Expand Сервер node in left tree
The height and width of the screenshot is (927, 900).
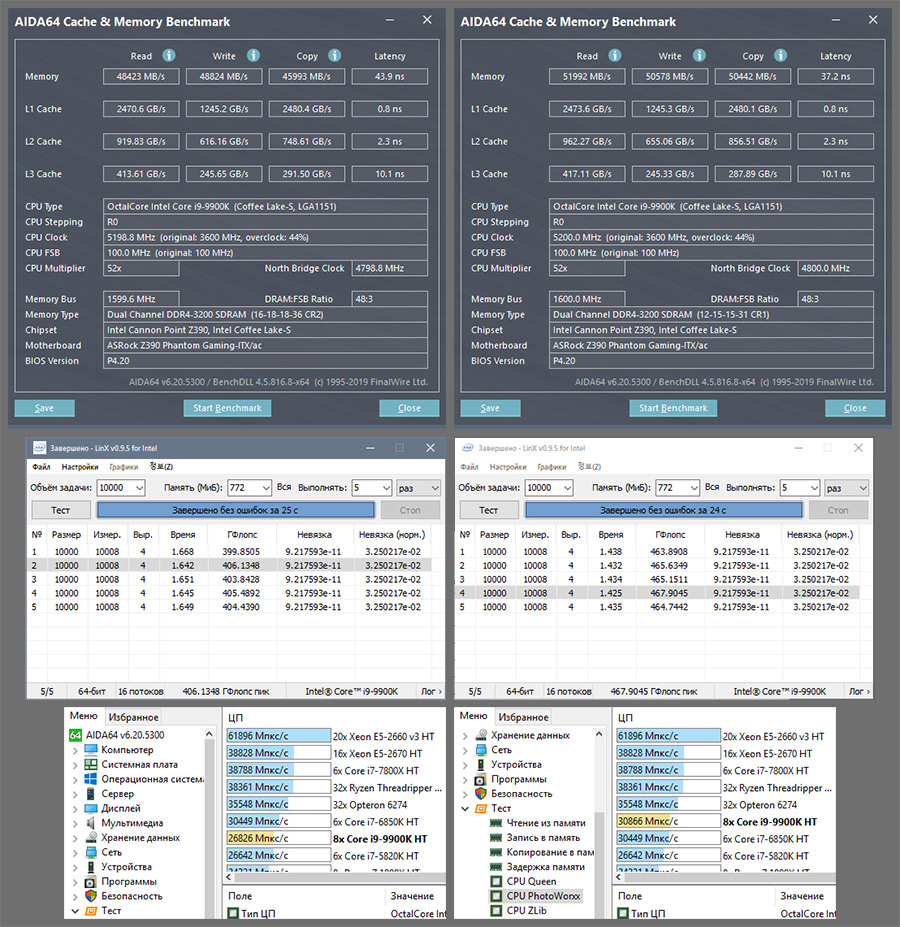(75, 794)
